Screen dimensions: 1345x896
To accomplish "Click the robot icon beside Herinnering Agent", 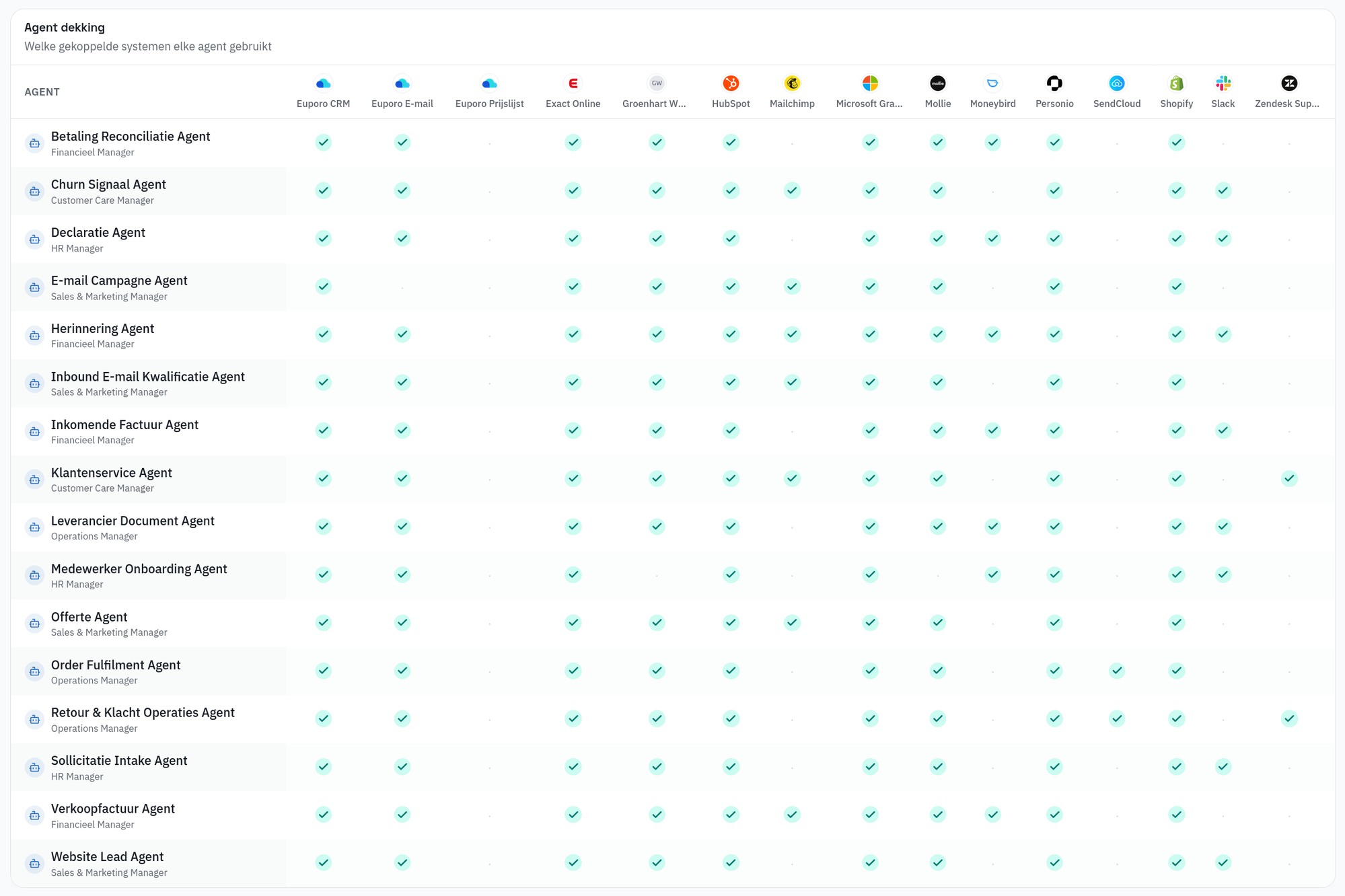I will click(x=34, y=335).
